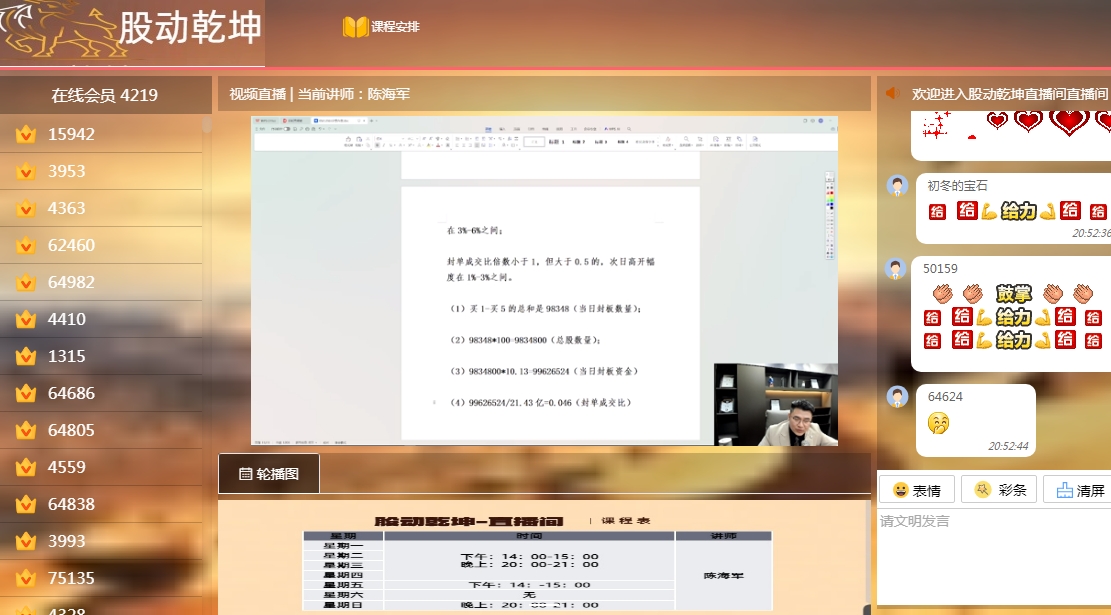
Task: Select member 75135 in online list
Action: pos(101,577)
